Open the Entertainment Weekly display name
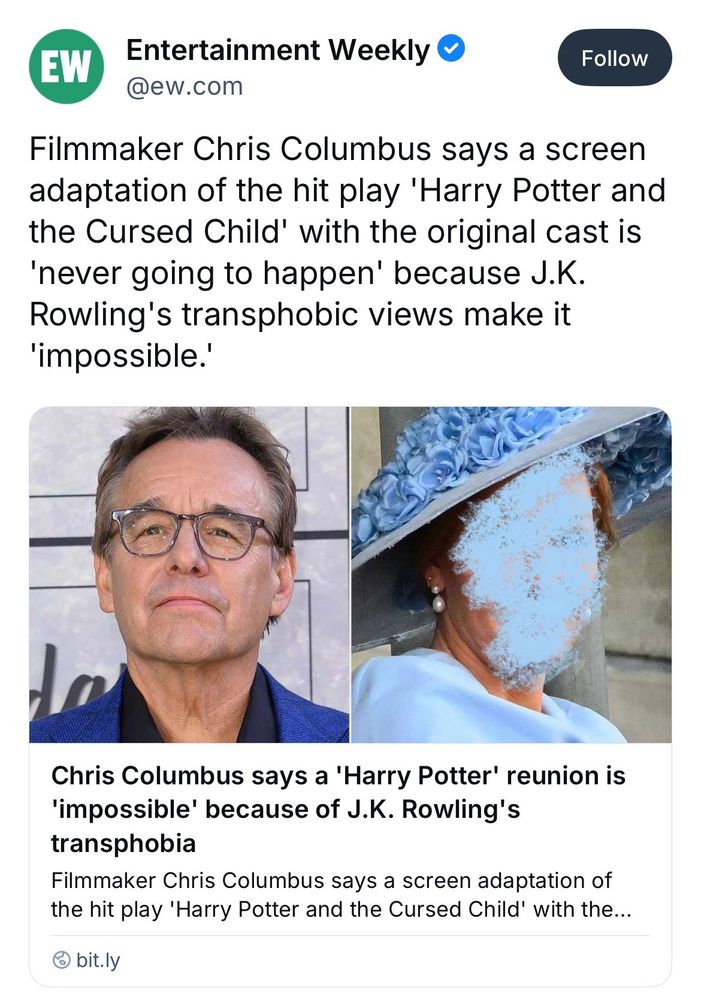Screen dimensions: 701x1000 [x=278, y=50]
